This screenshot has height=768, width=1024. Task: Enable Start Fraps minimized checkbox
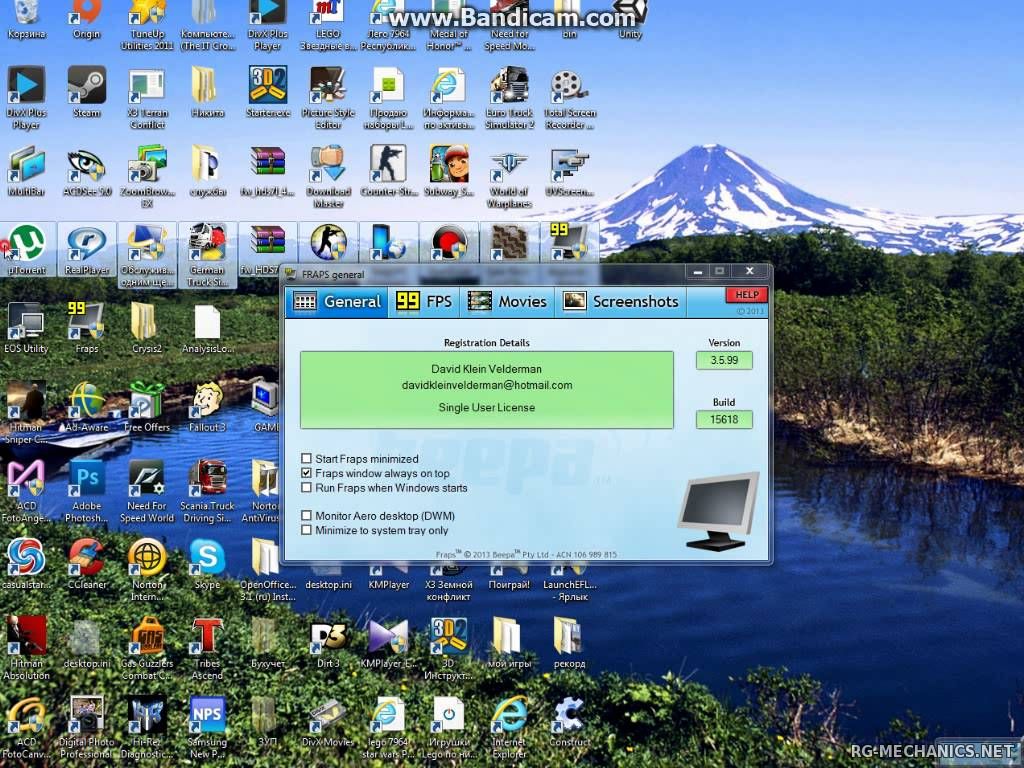point(307,459)
